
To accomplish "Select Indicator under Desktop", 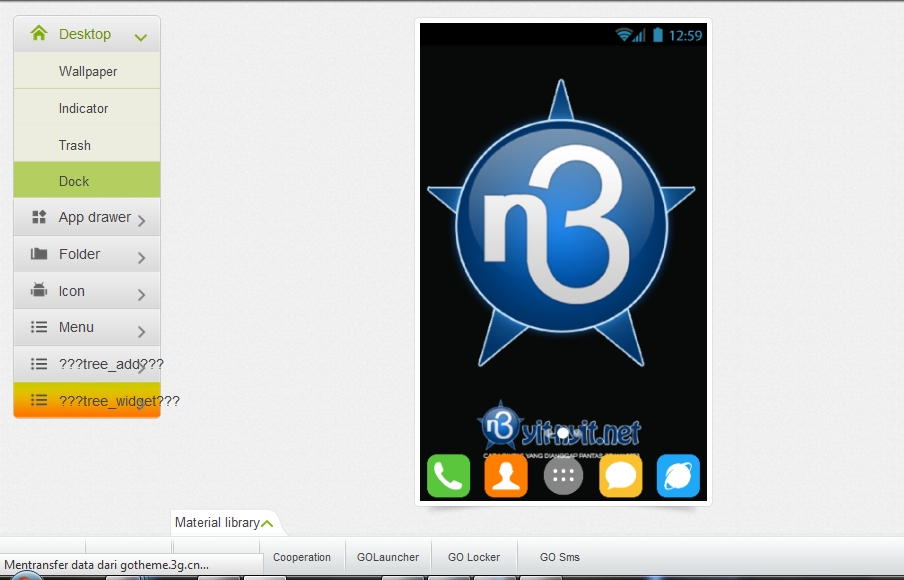I will point(87,108).
